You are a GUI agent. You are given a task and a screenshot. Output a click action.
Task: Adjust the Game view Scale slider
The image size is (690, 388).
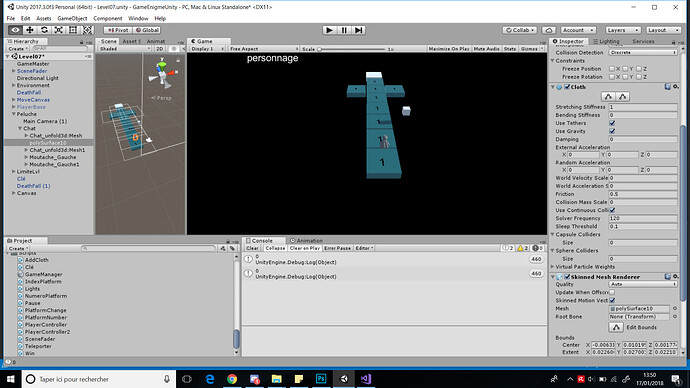click(352, 49)
